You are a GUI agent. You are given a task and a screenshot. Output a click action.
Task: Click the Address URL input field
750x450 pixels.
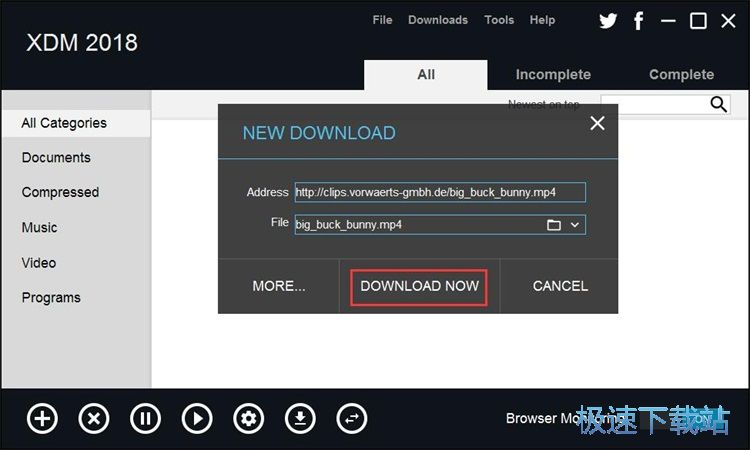pos(440,192)
